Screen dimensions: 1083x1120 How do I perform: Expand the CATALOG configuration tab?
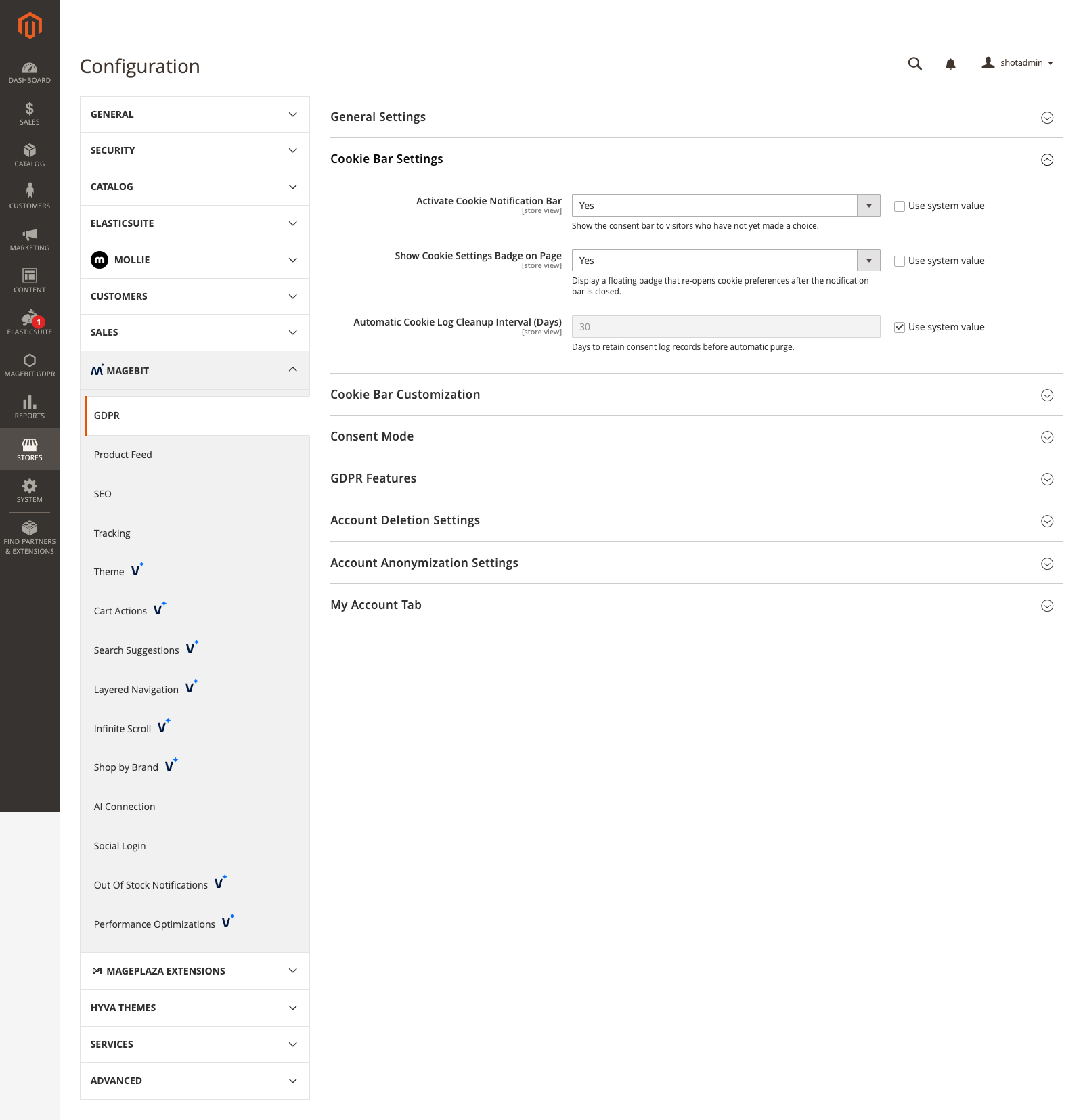coord(195,187)
